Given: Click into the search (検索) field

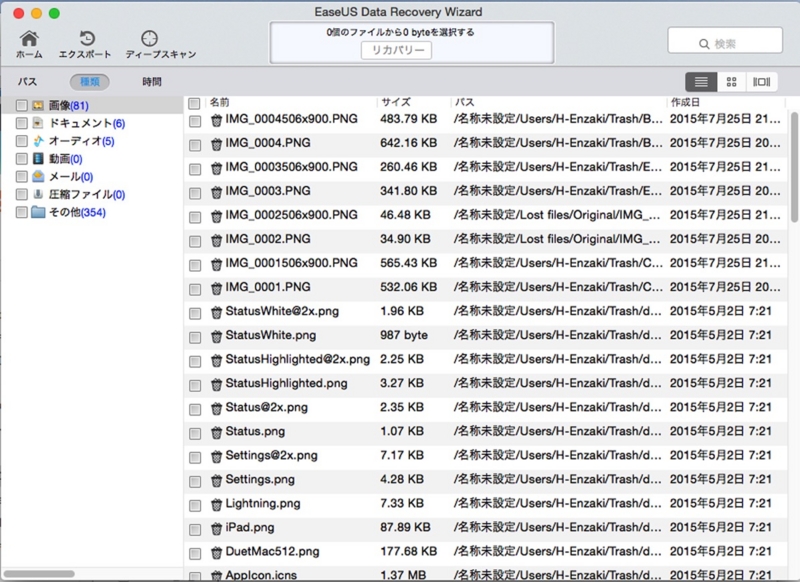Looking at the screenshot, I should pyautogui.click(x=725, y=40).
